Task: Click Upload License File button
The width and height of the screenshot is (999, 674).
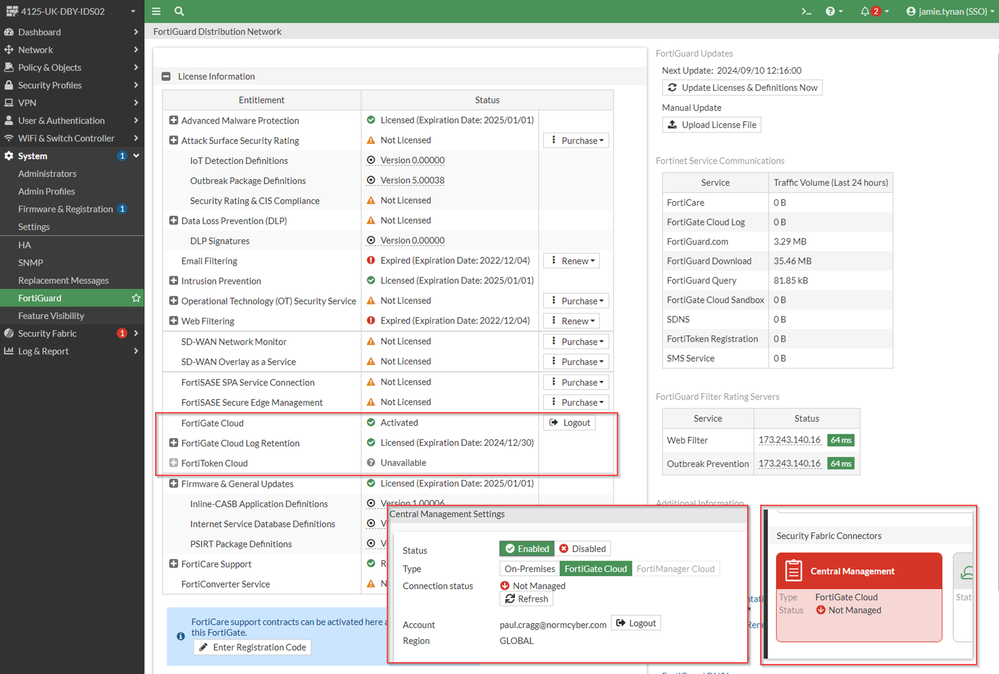Action: click(x=712, y=125)
